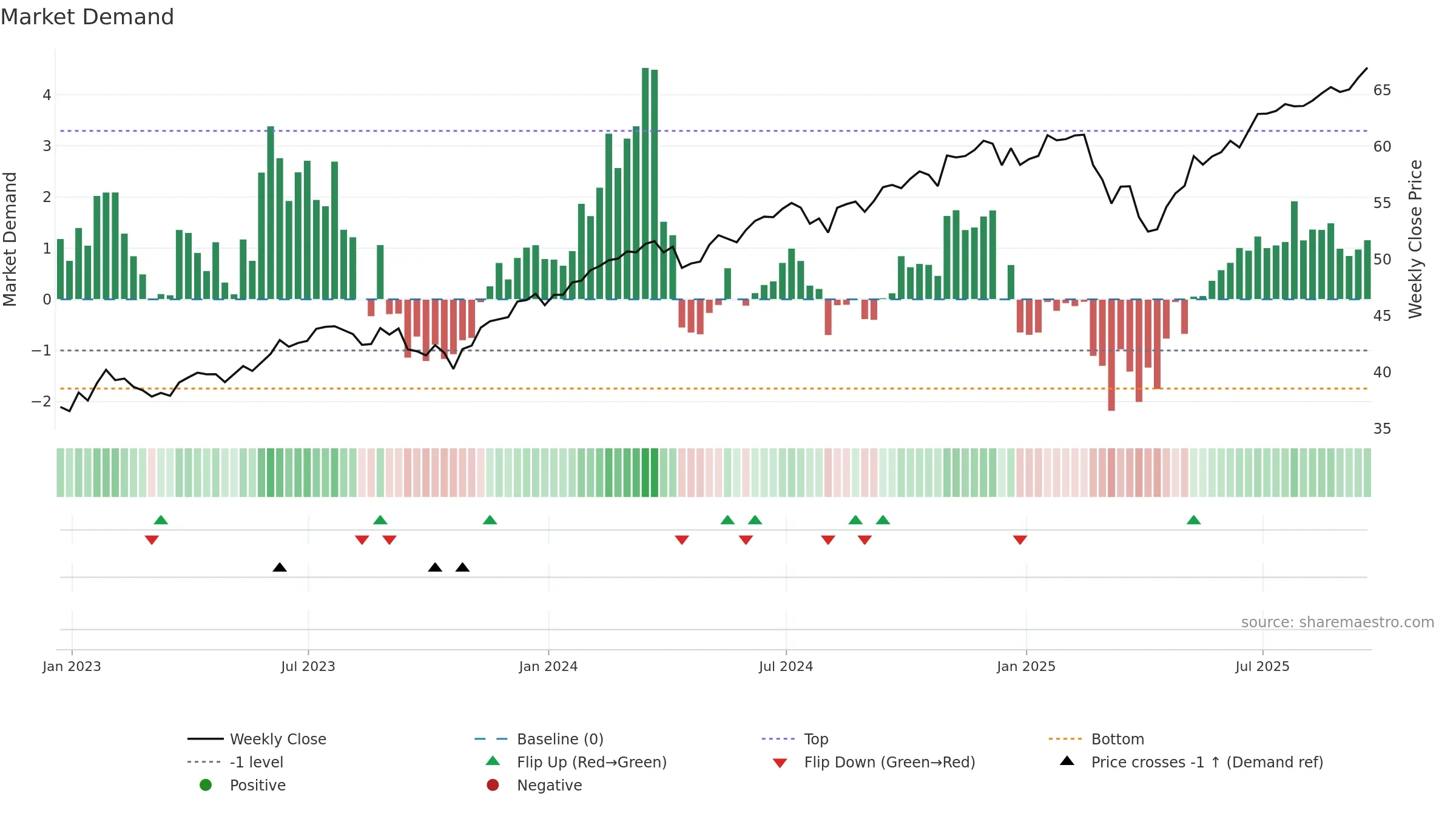Click the red flip-down marker near Jan 2025

point(1020,540)
